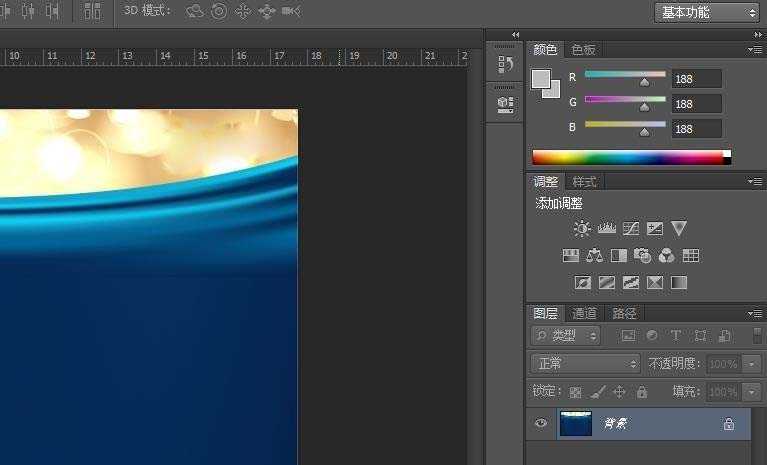
Task: Click the red R value field
Action: click(x=697, y=78)
